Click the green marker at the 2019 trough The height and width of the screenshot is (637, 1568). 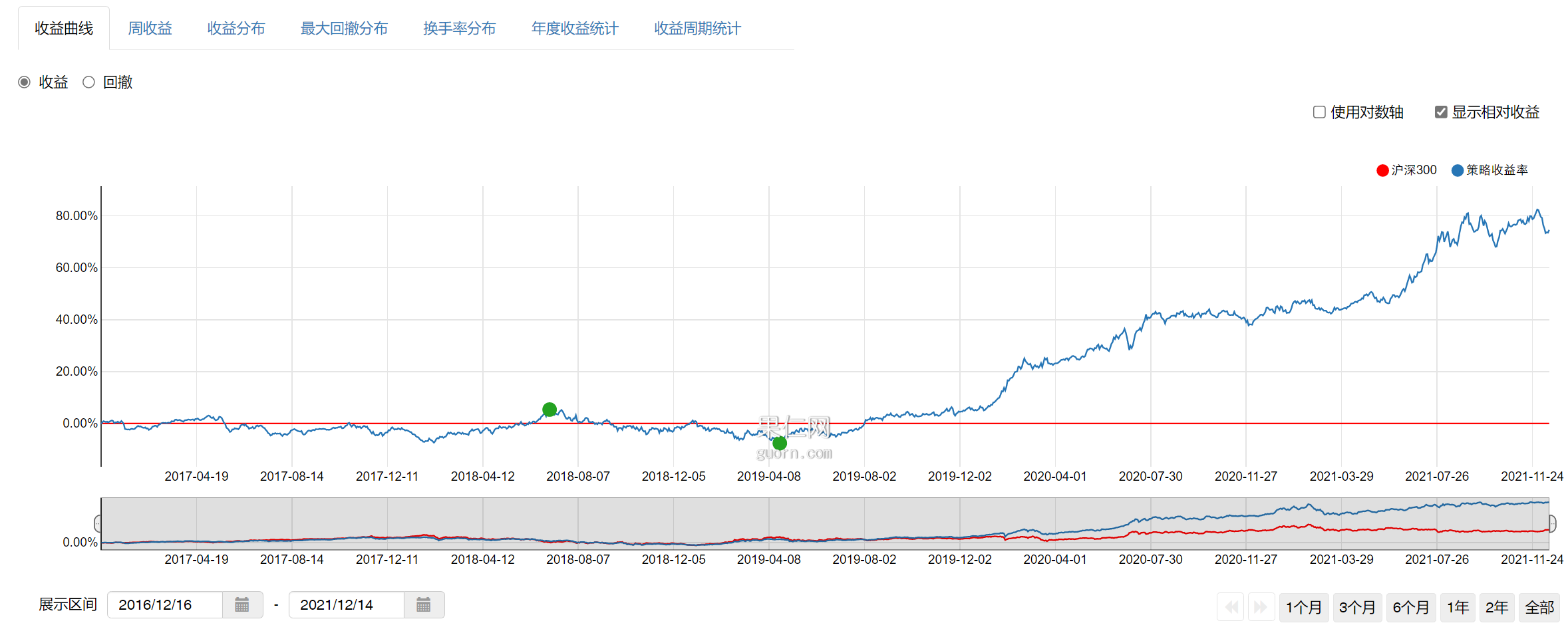(x=780, y=443)
